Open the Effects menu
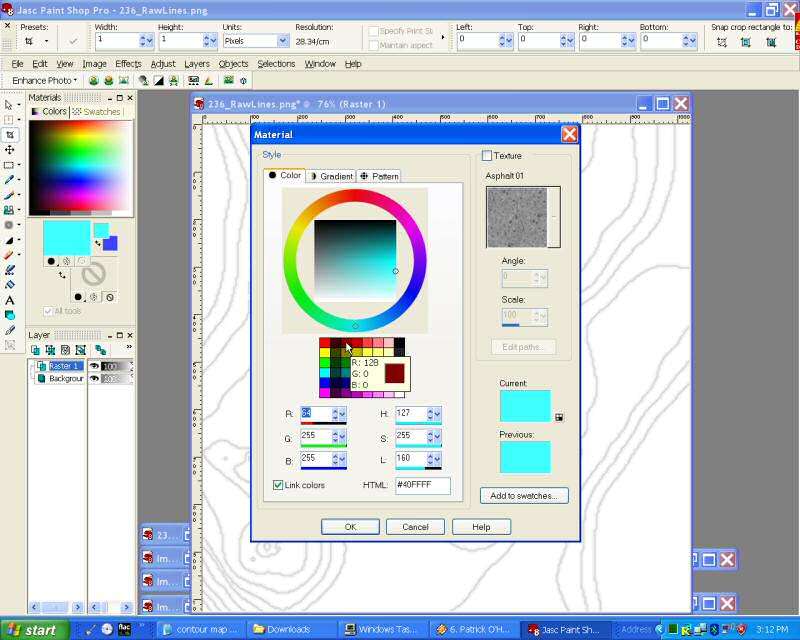 128,64
